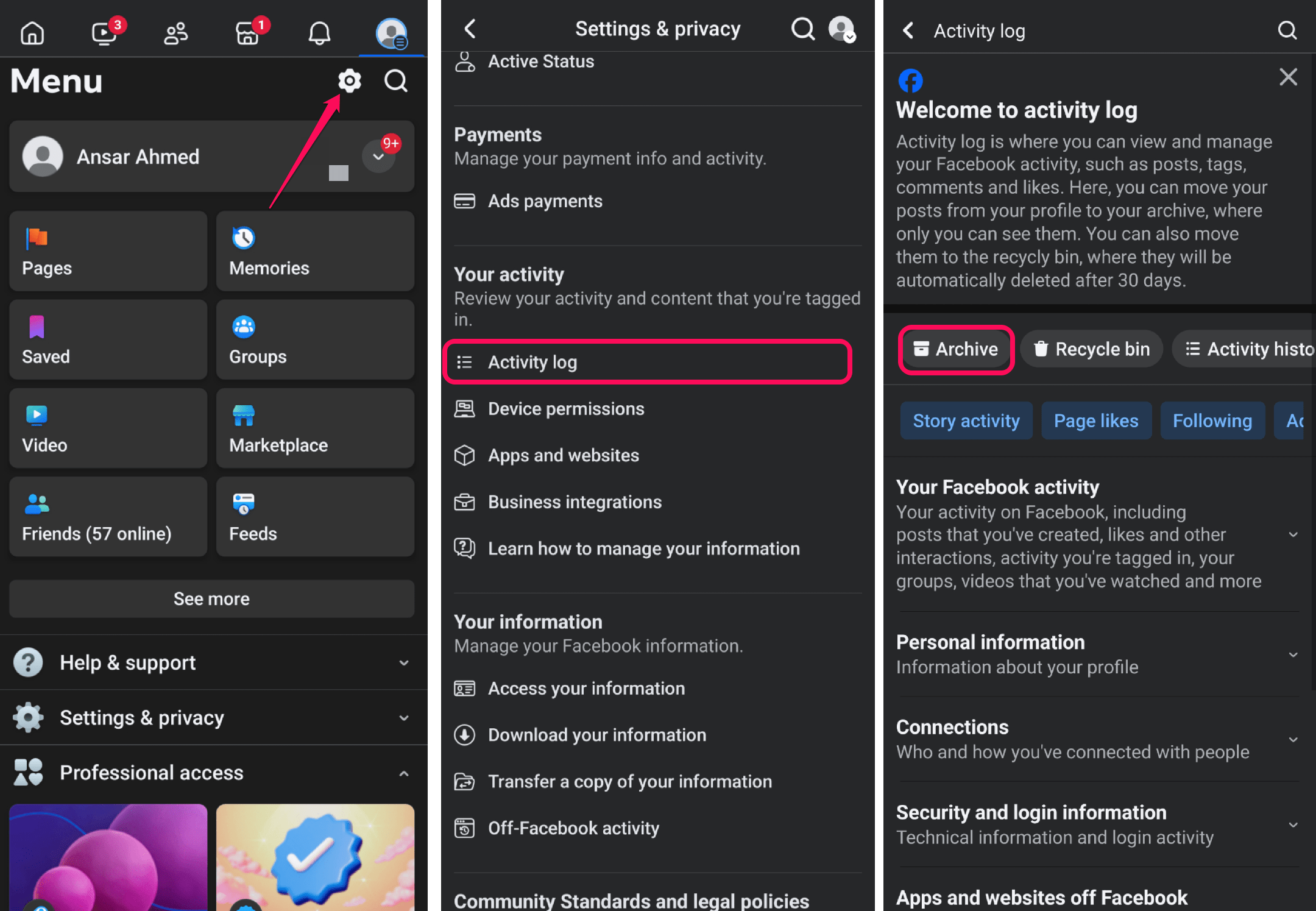1316x911 pixels.
Task: Expand the Your Facebook activity section
Action: pos(1291,535)
